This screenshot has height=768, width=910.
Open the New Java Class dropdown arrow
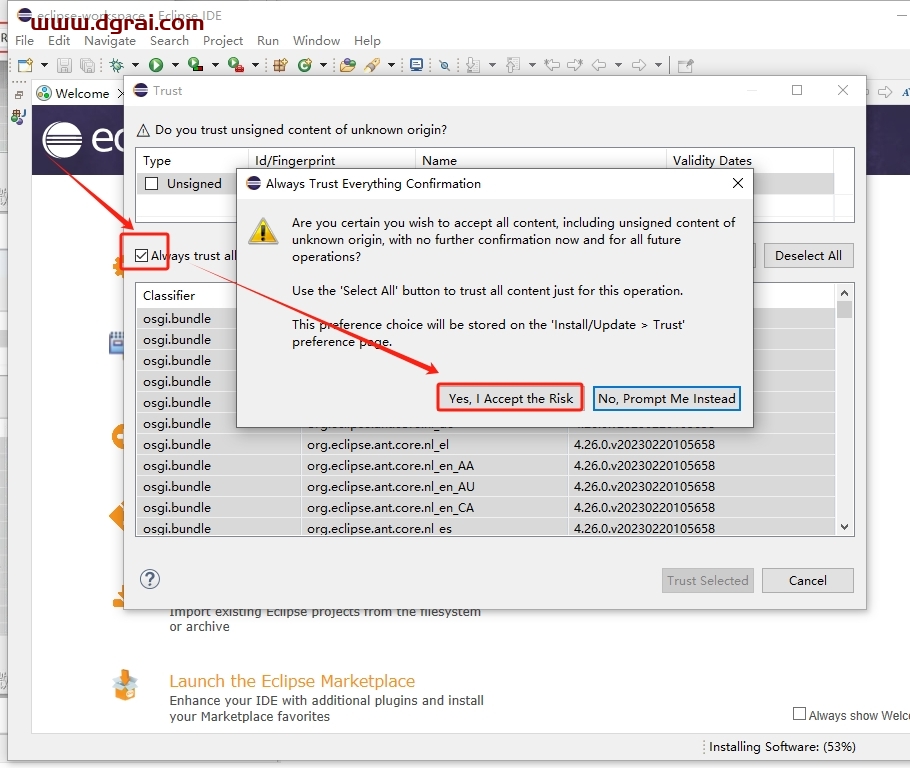coord(323,65)
